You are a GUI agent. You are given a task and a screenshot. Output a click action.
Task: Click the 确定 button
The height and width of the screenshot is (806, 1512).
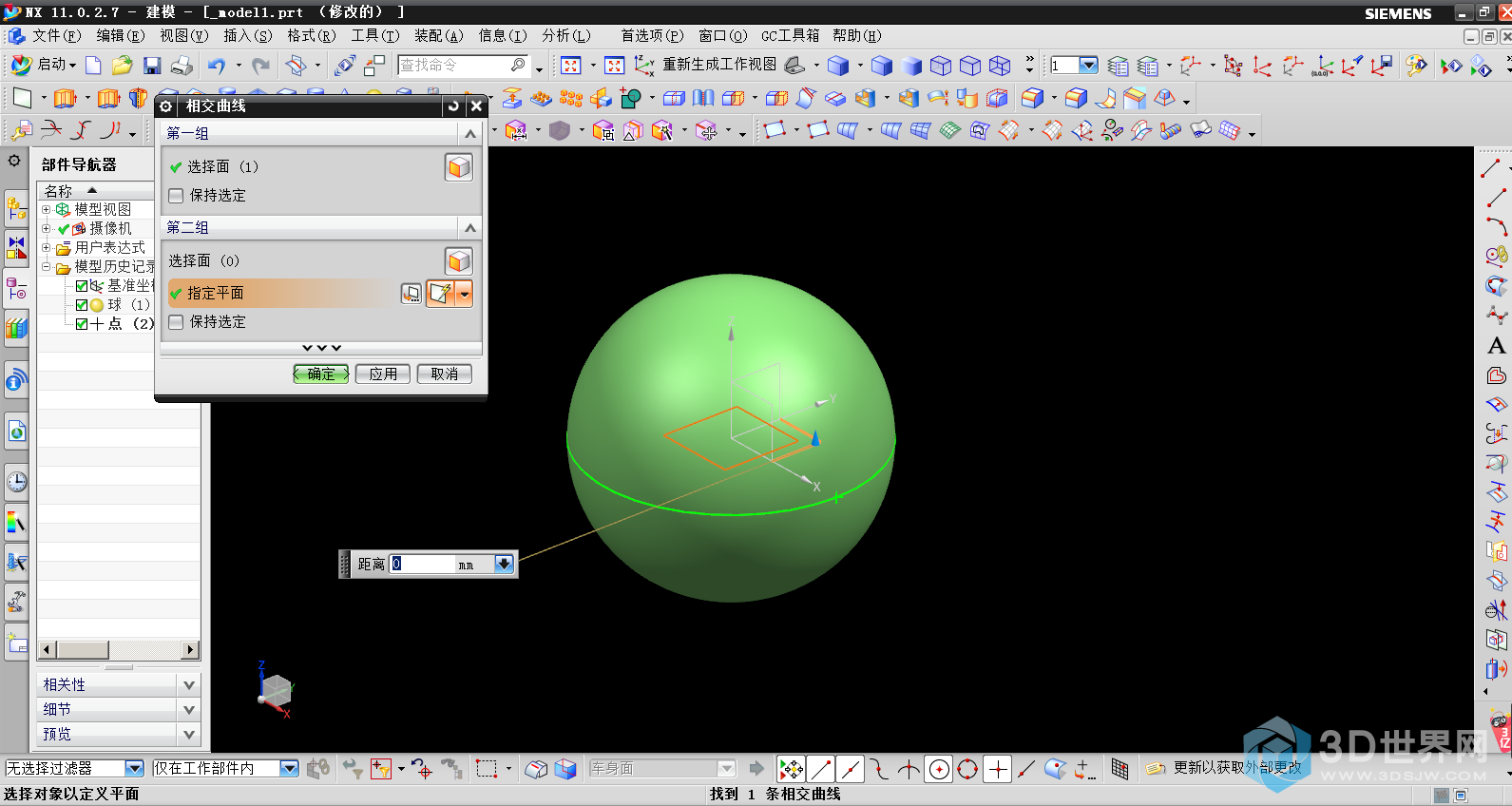point(321,374)
